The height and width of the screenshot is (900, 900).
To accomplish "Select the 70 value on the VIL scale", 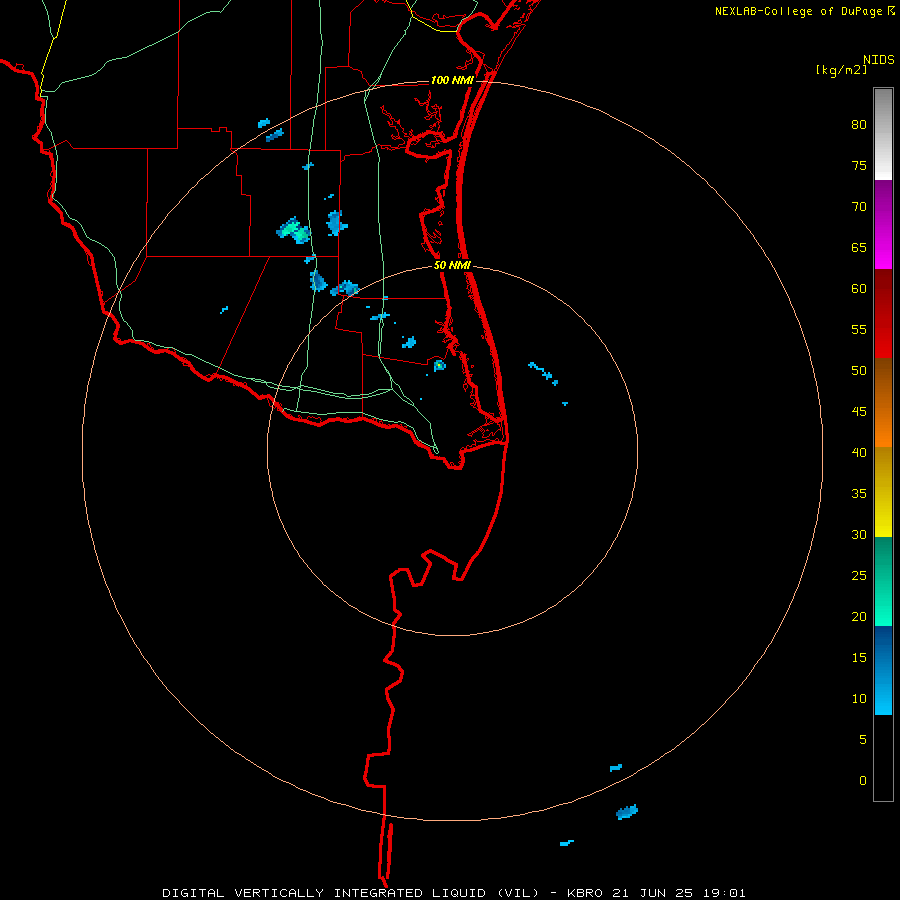I will 859,207.
